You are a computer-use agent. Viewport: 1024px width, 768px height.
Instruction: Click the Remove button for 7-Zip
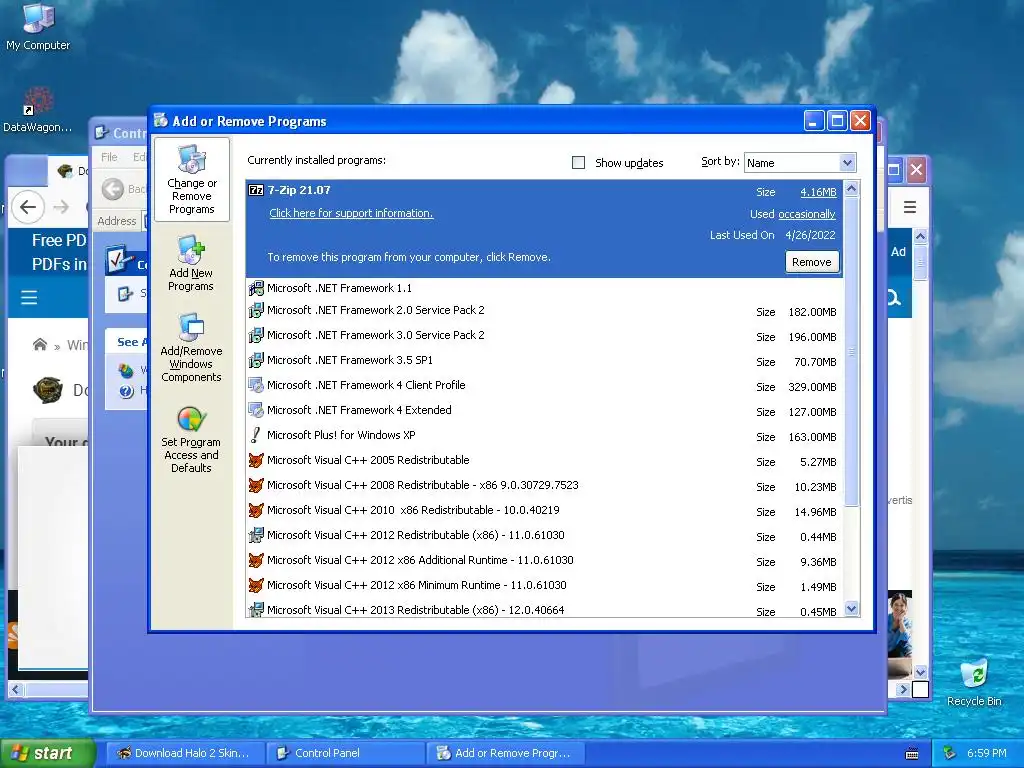(x=812, y=262)
